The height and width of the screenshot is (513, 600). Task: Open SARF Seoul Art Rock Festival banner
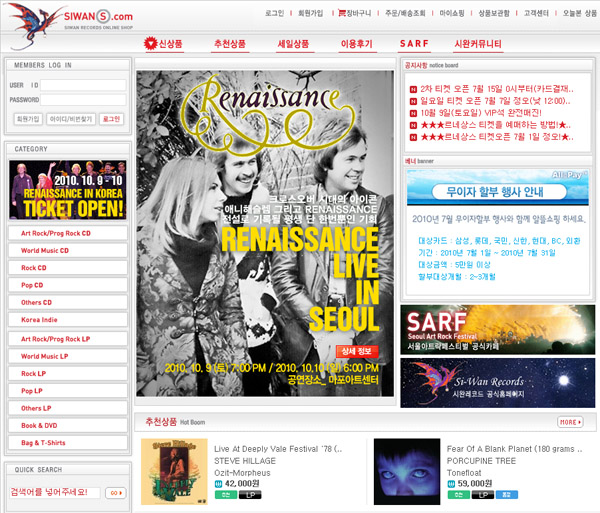pos(497,329)
